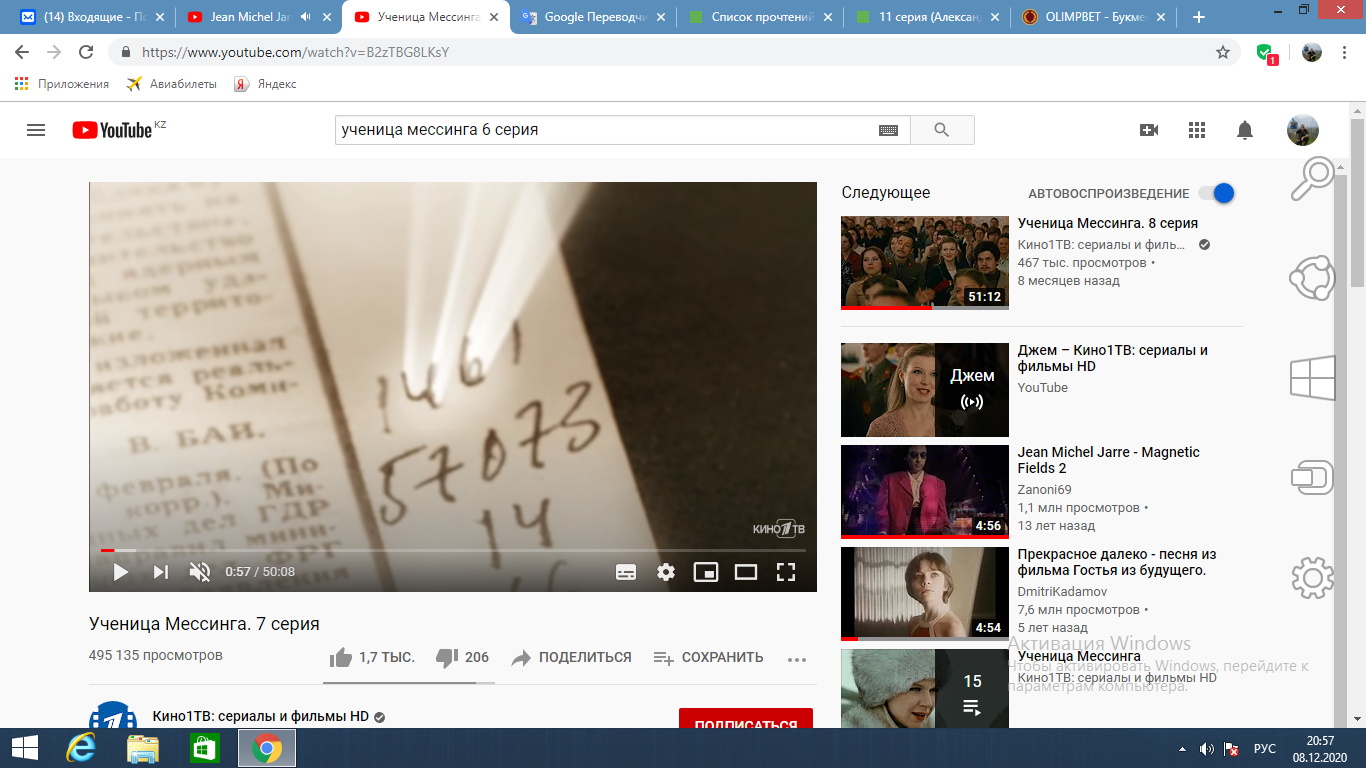Switch to the Google Переводчик tab

coord(592,17)
